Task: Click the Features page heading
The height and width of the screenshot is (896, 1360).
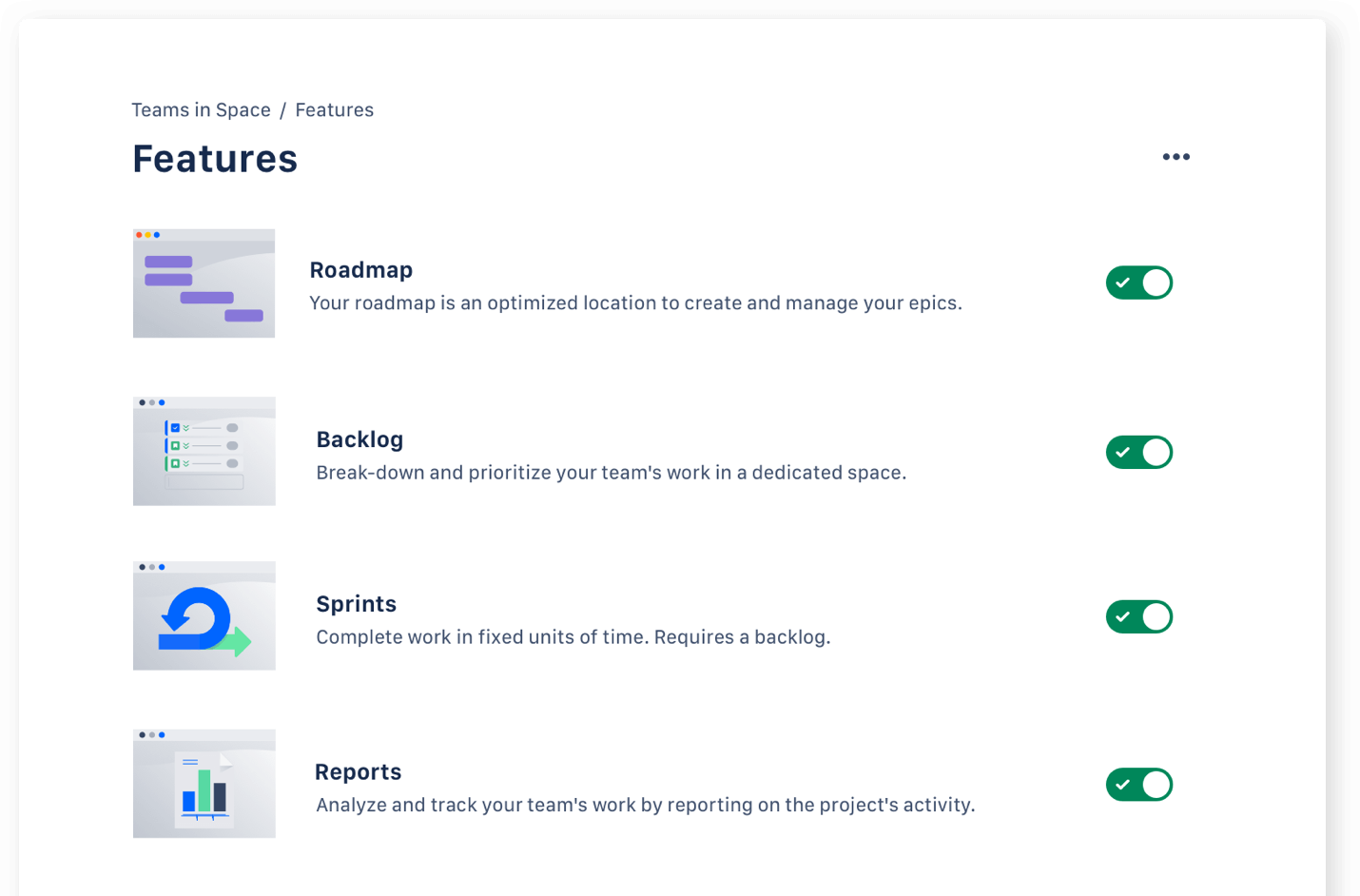Action: click(215, 159)
